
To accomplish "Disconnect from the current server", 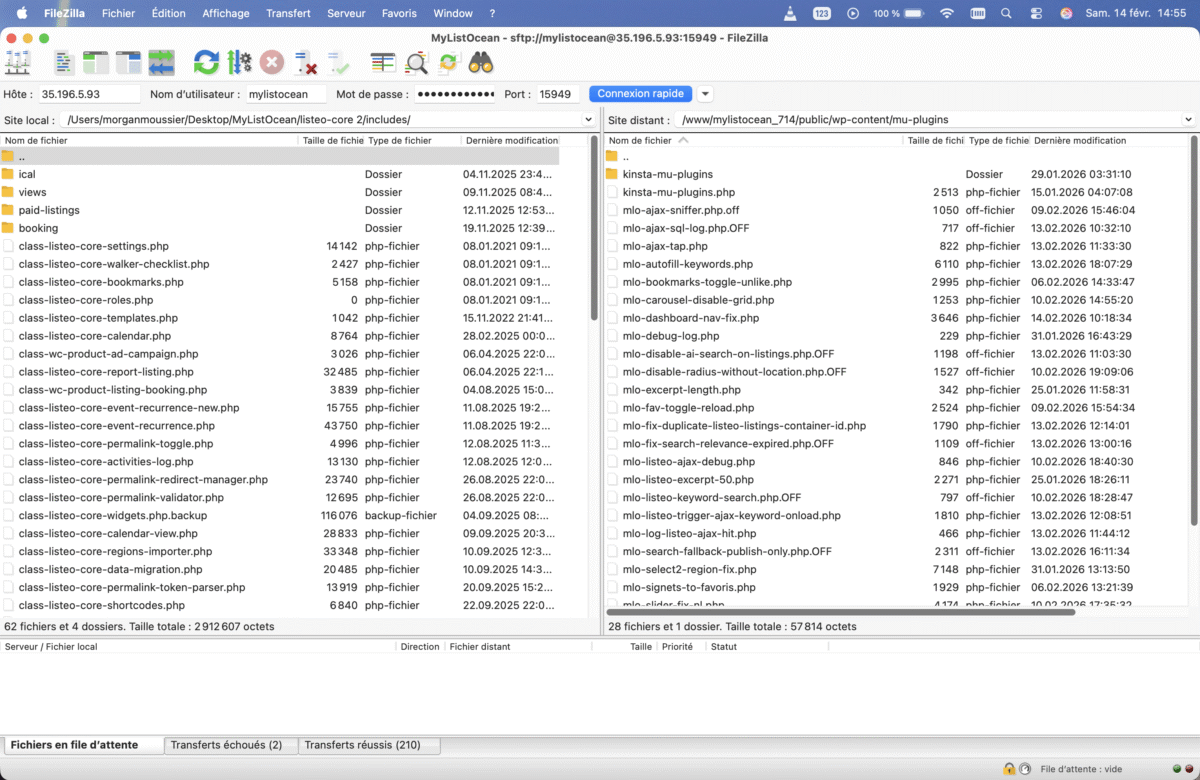I will point(305,63).
